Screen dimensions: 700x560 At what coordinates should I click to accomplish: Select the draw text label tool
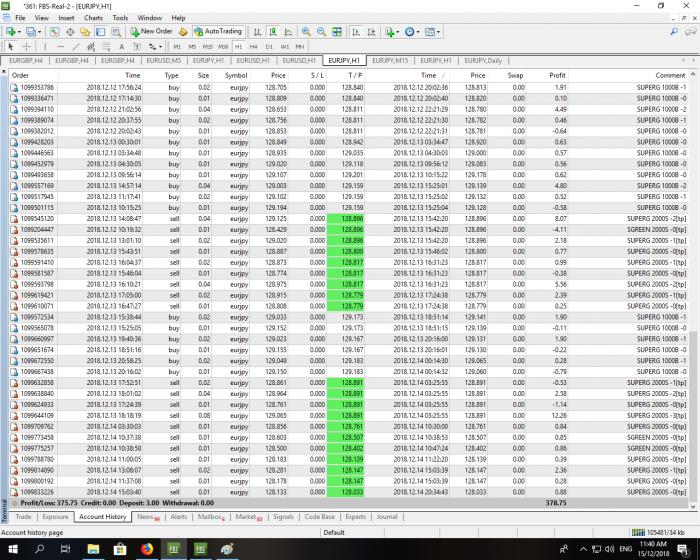click(121, 46)
